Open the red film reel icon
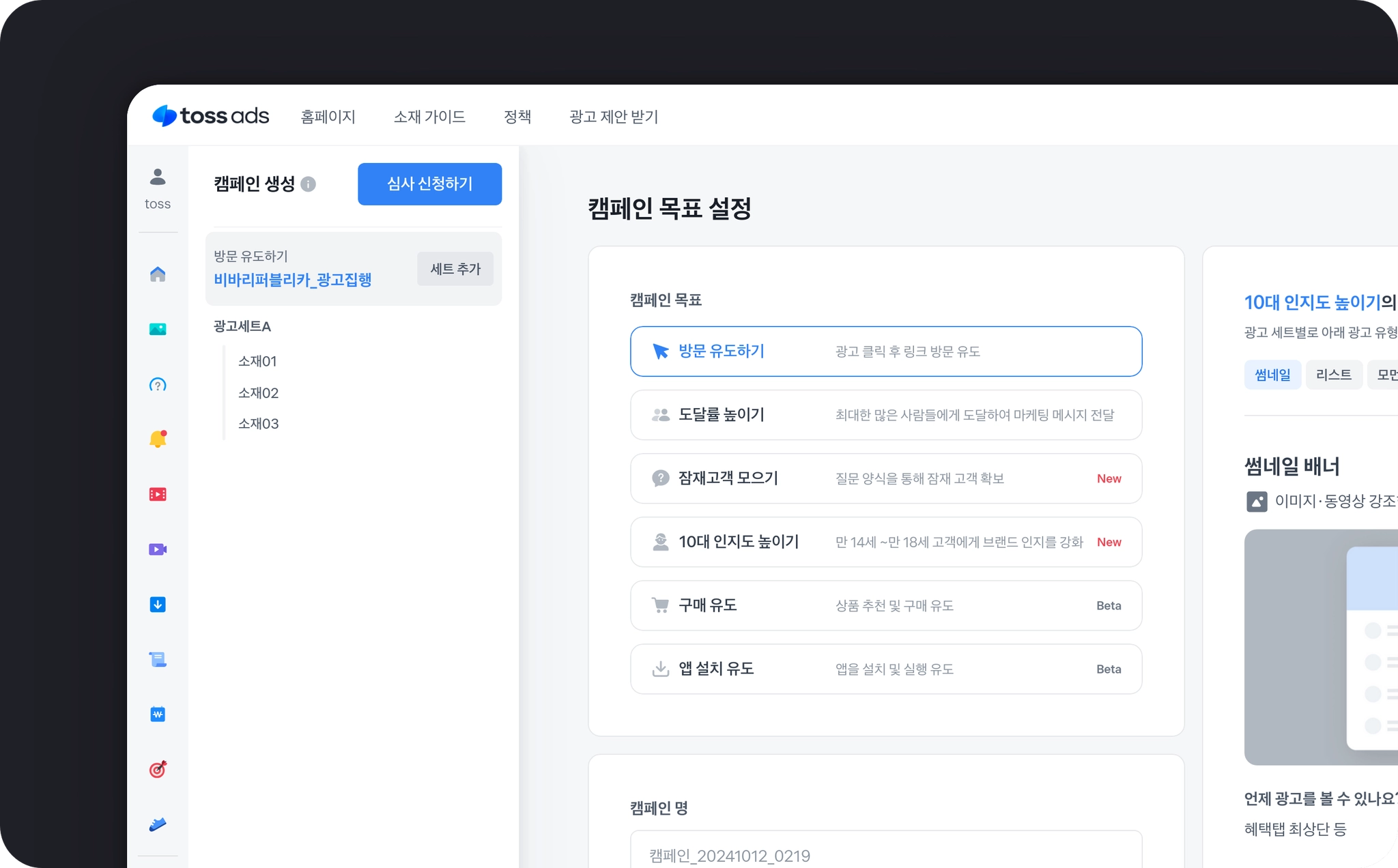Screen dimensions: 1398x868 158,494
